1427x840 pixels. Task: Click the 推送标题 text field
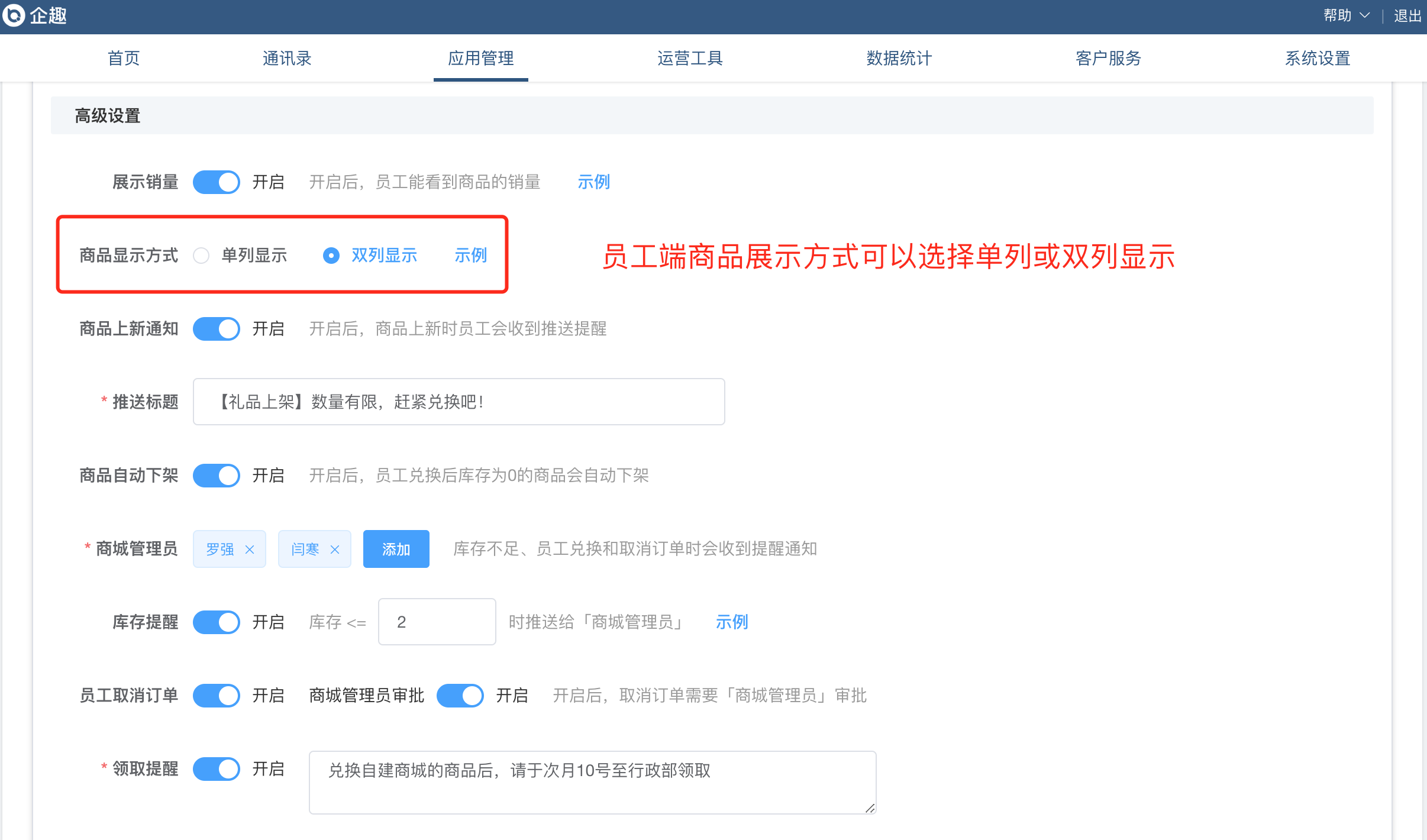[x=459, y=402]
